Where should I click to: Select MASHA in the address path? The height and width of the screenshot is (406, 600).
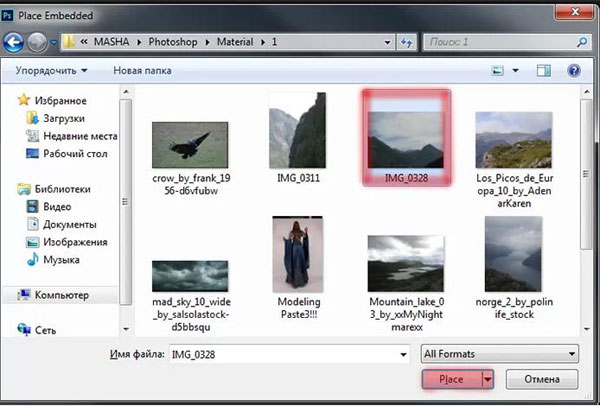pyautogui.click(x=111, y=42)
